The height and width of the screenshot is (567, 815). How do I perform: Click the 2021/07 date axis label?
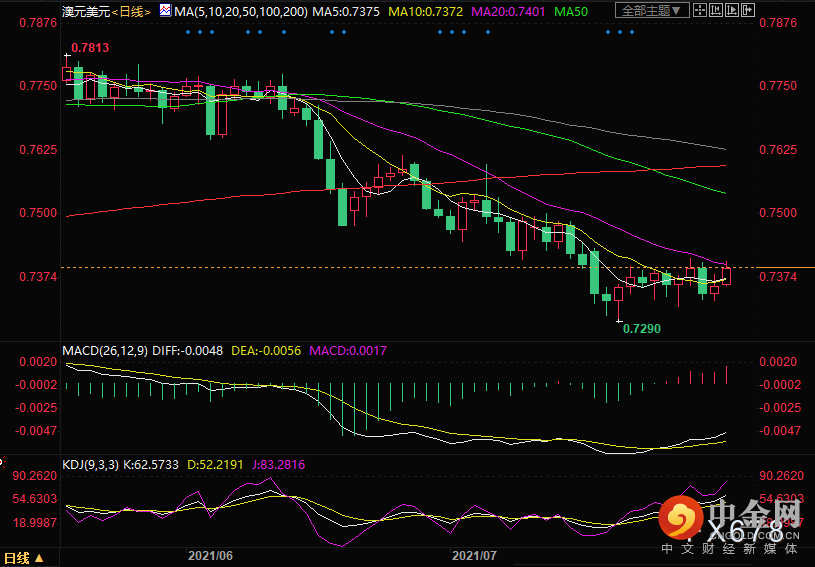pyautogui.click(x=474, y=556)
